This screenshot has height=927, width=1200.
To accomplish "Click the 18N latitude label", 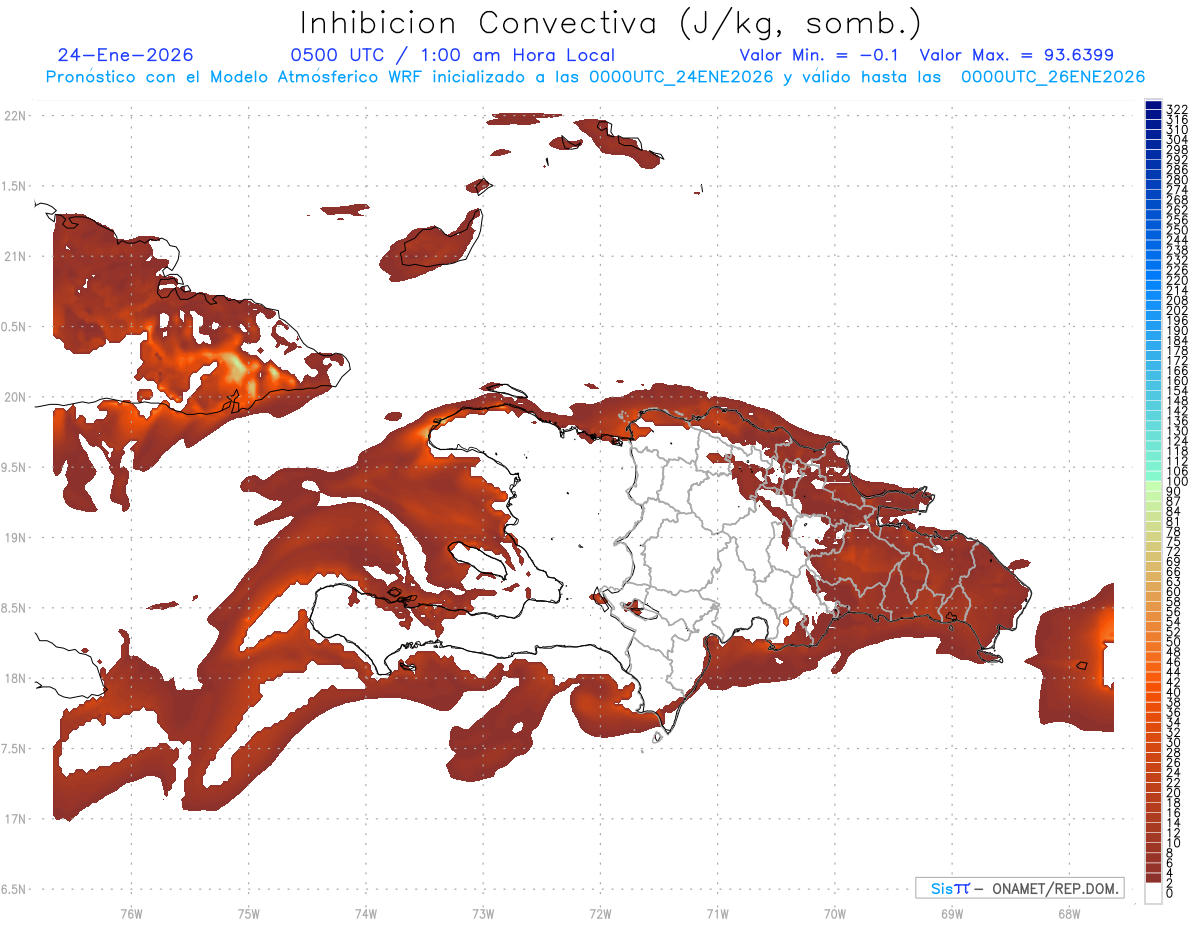I will [x=15, y=679].
